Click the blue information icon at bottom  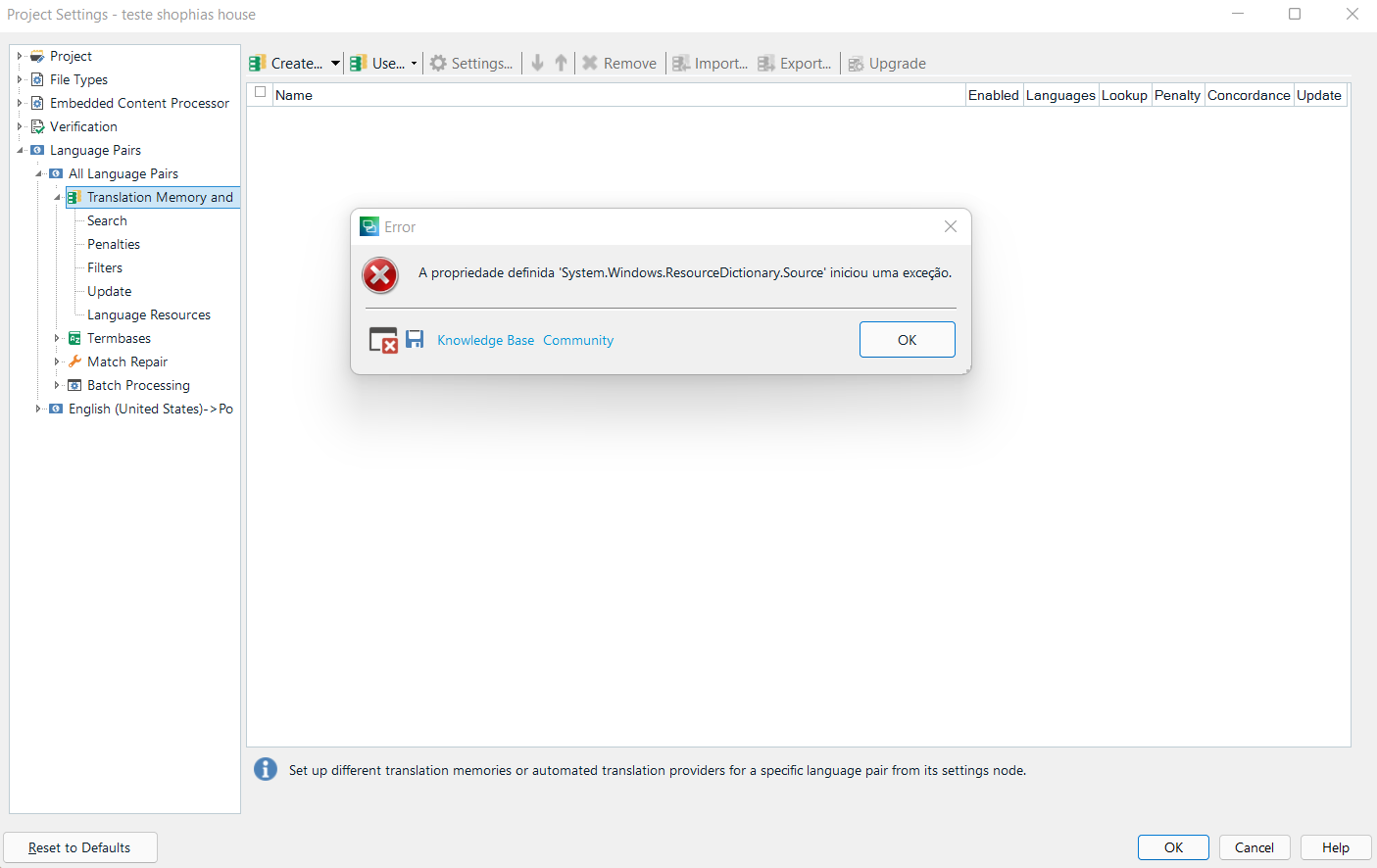click(265, 769)
